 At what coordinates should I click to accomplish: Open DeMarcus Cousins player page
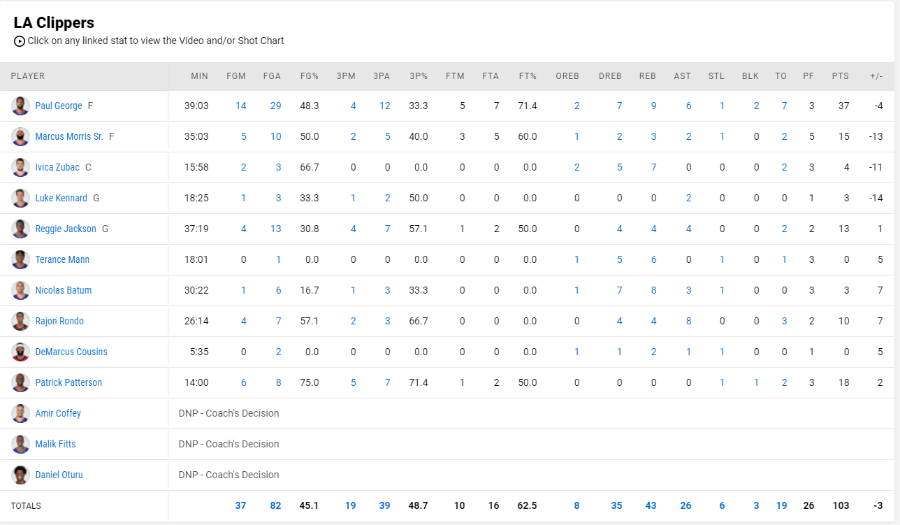pyautogui.click(x=71, y=352)
